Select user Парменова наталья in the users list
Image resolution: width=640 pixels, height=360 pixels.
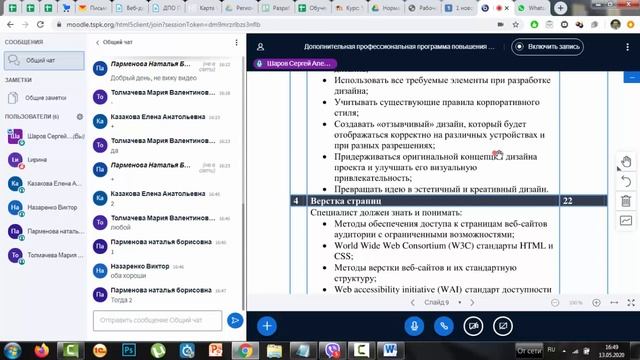click(x=45, y=231)
